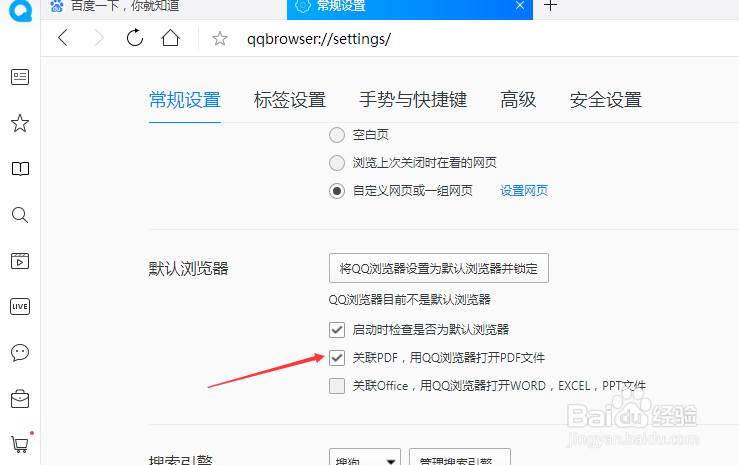Open the shopping cart sidebar icon
The width and height of the screenshot is (739, 465).
point(20,444)
